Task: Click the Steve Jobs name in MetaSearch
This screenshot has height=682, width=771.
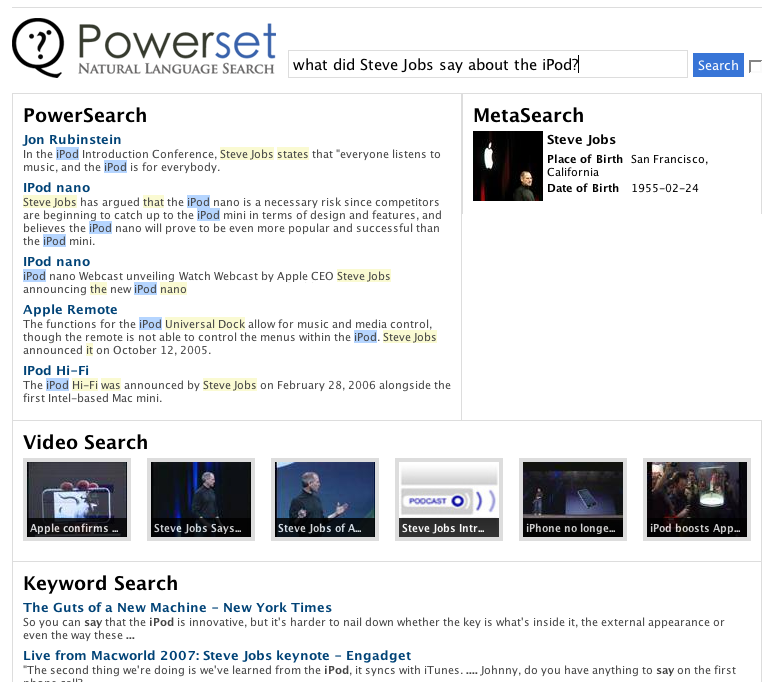Action: tap(581, 140)
